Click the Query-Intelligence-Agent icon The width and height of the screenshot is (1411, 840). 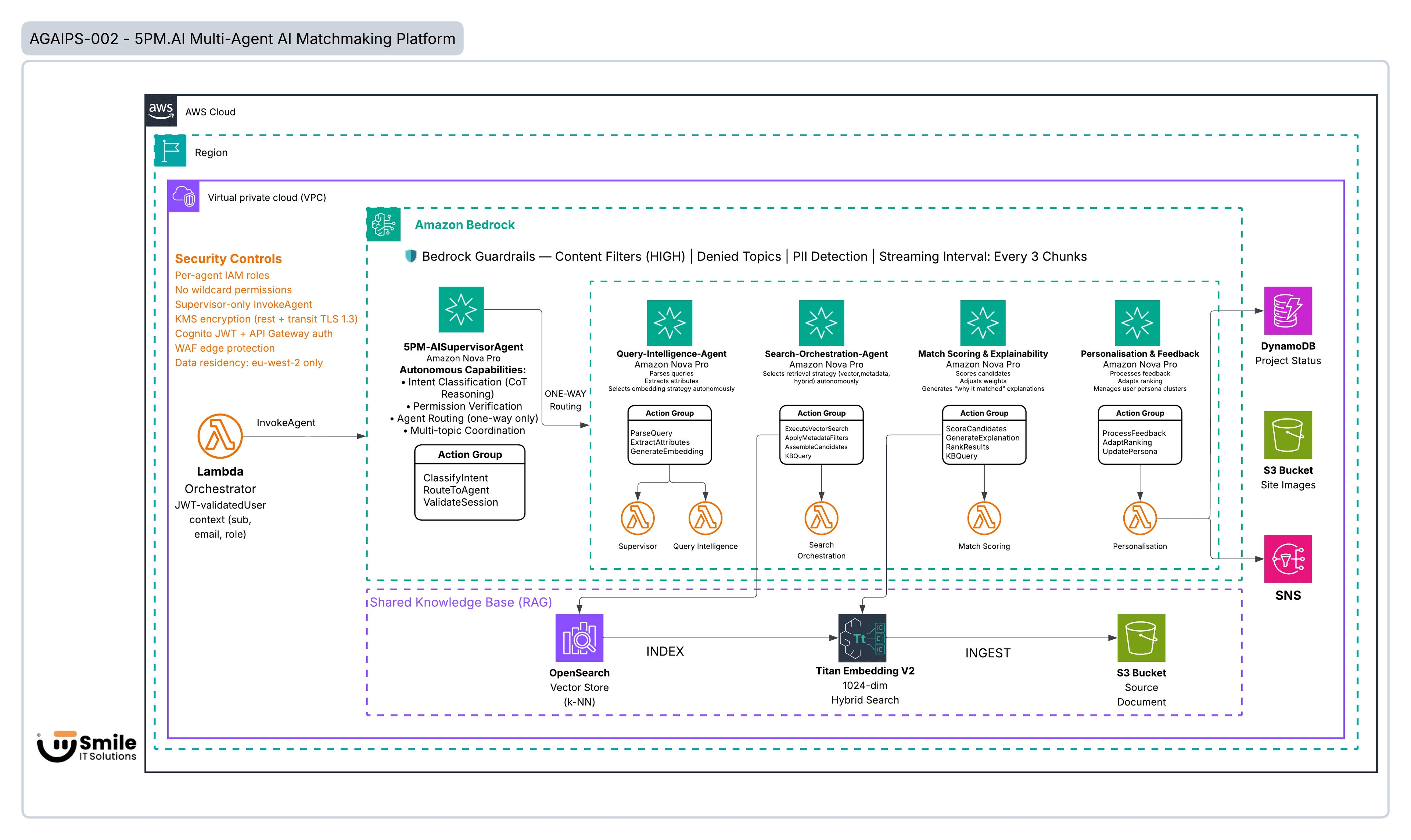tap(671, 323)
